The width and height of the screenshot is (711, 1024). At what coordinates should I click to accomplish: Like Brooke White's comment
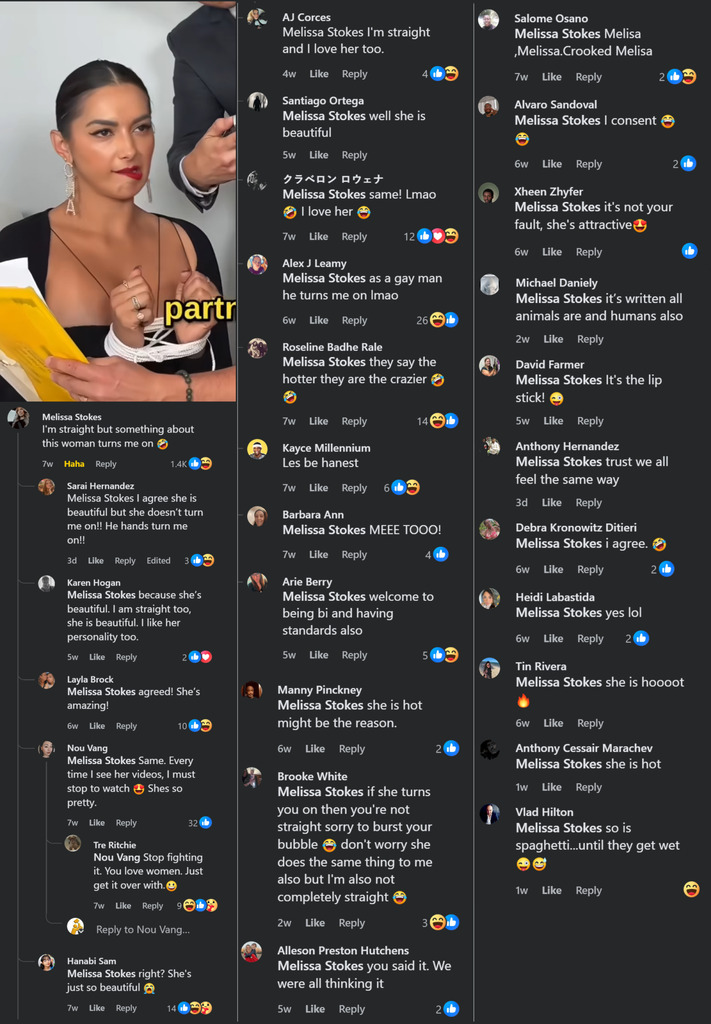pos(315,923)
